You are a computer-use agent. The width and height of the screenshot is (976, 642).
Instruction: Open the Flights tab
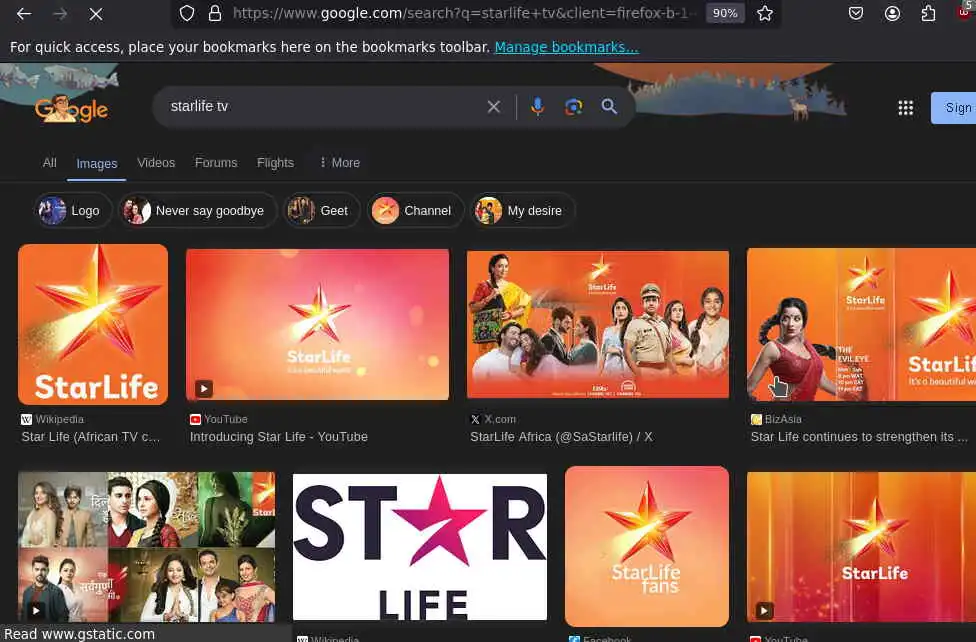[x=275, y=163]
